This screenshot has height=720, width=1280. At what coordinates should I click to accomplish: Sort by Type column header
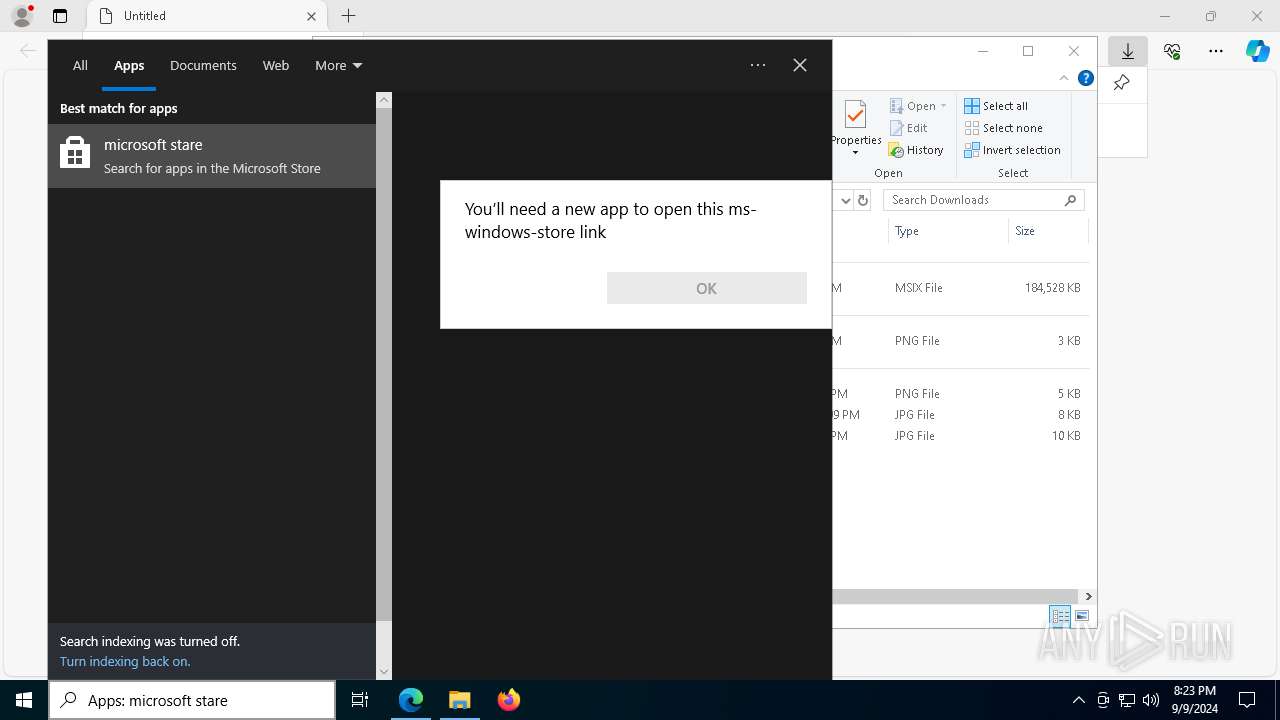click(947, 231)
